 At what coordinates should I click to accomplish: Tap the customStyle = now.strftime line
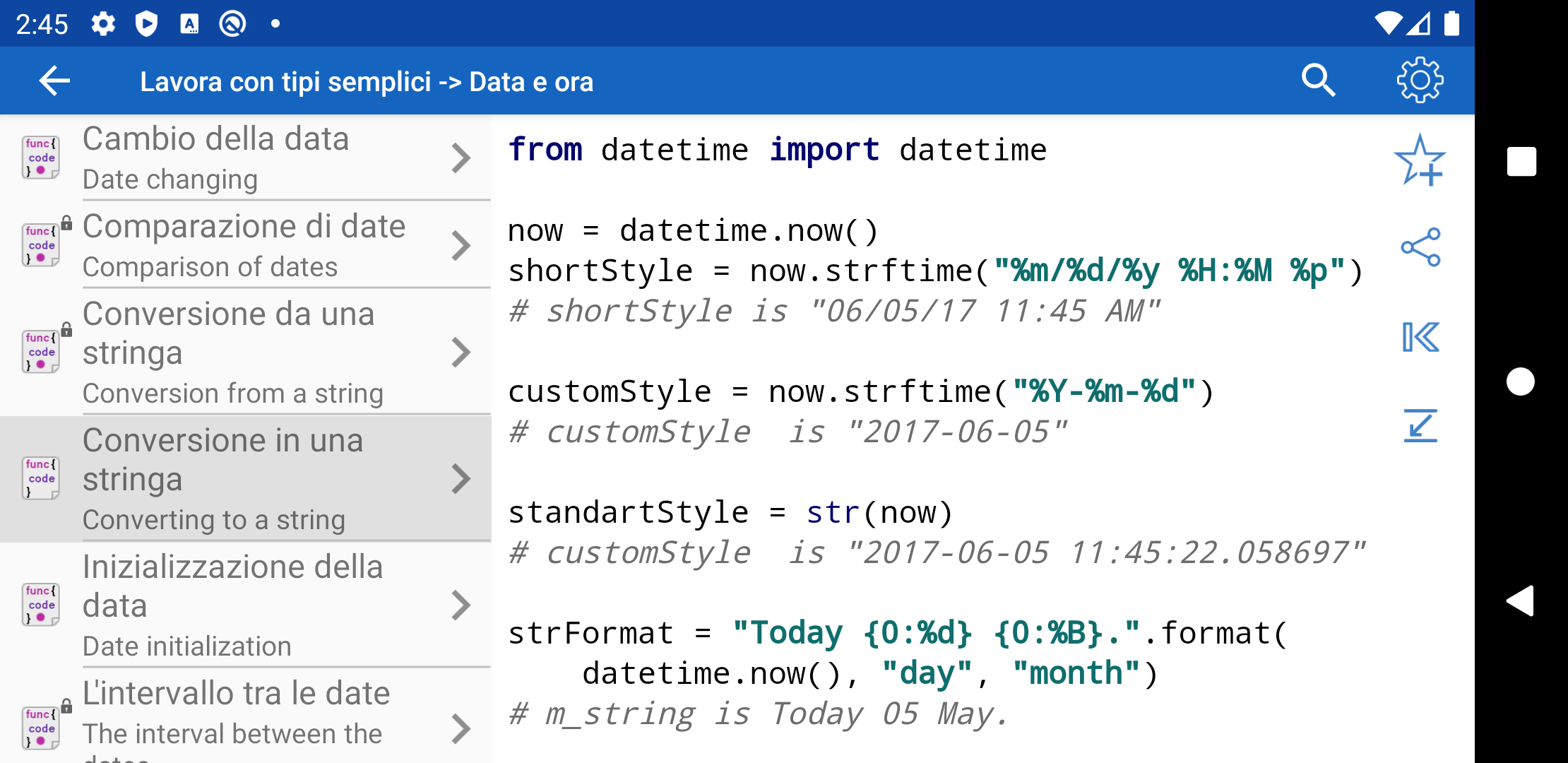point(861,392)
